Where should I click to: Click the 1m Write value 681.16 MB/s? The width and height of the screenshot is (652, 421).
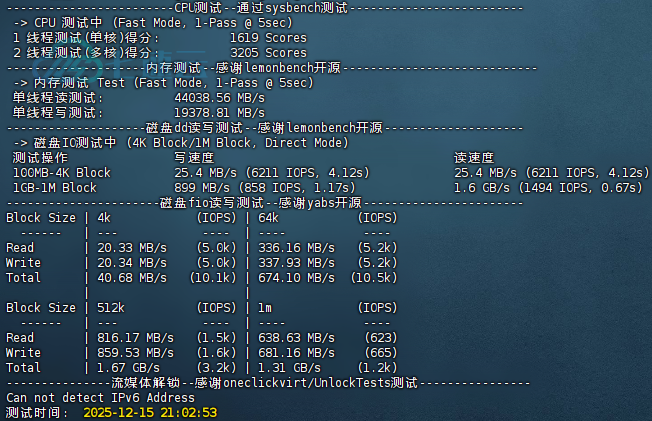[x=297, y=353]
